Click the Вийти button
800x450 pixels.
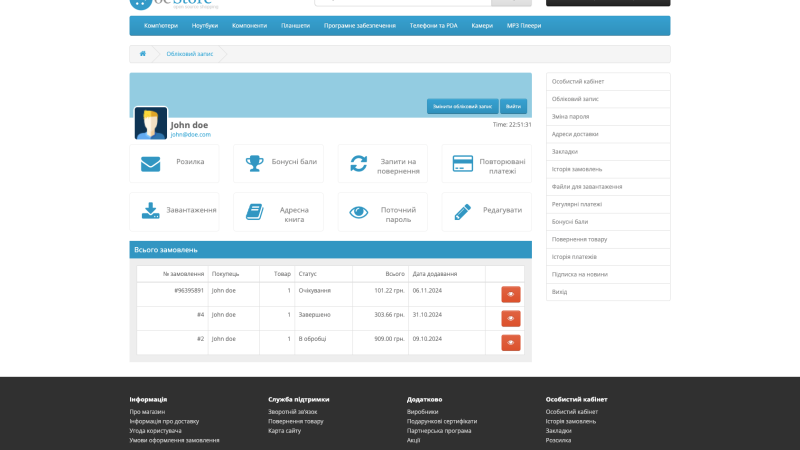tap(513, 106)
